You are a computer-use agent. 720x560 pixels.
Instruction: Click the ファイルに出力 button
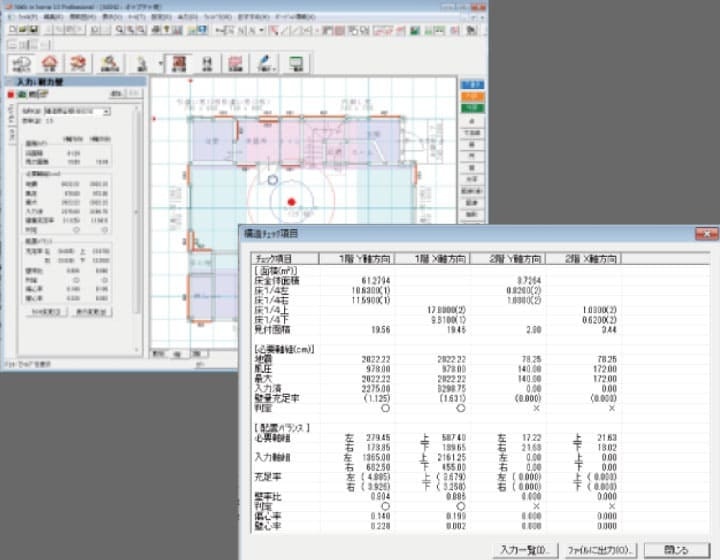click(597, 549)
